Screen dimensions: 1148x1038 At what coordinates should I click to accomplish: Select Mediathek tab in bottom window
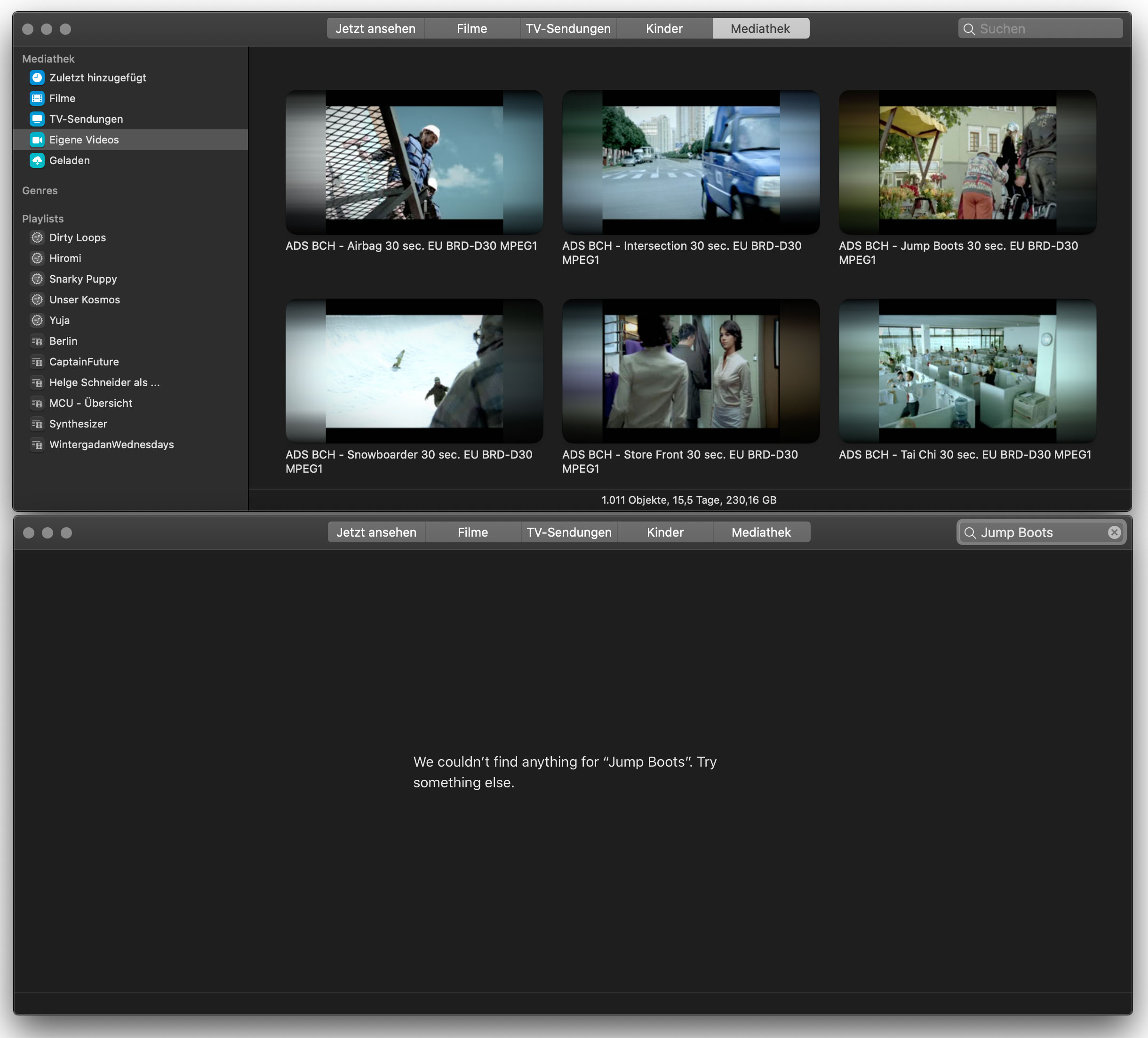click(761, 532)
